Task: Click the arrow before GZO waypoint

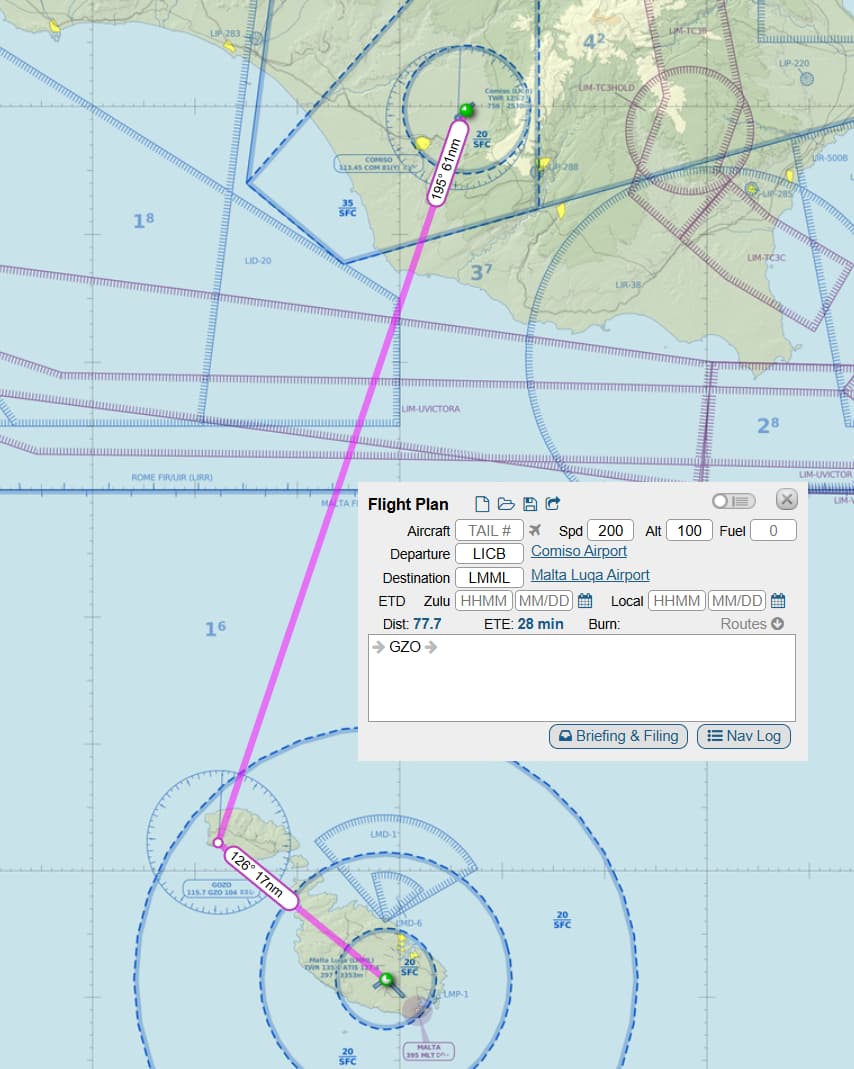Action: point(378,647)
